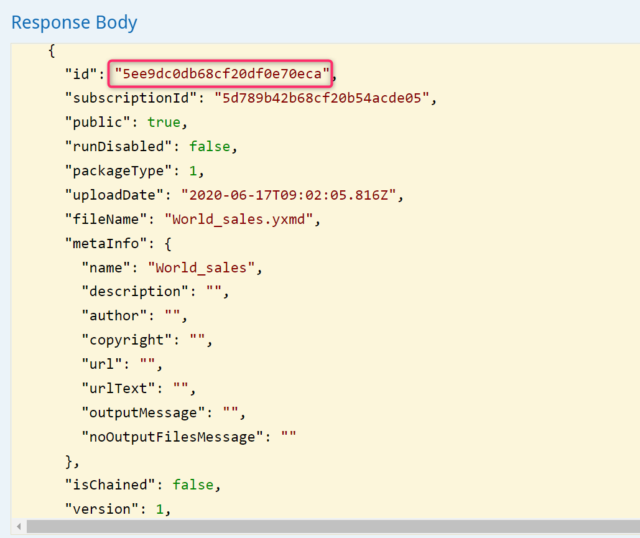Image resolution: width=640 pixels, height=538 pixels.
Task: Click the "name" key in metaInfo
Action: (x=106, y=267)
